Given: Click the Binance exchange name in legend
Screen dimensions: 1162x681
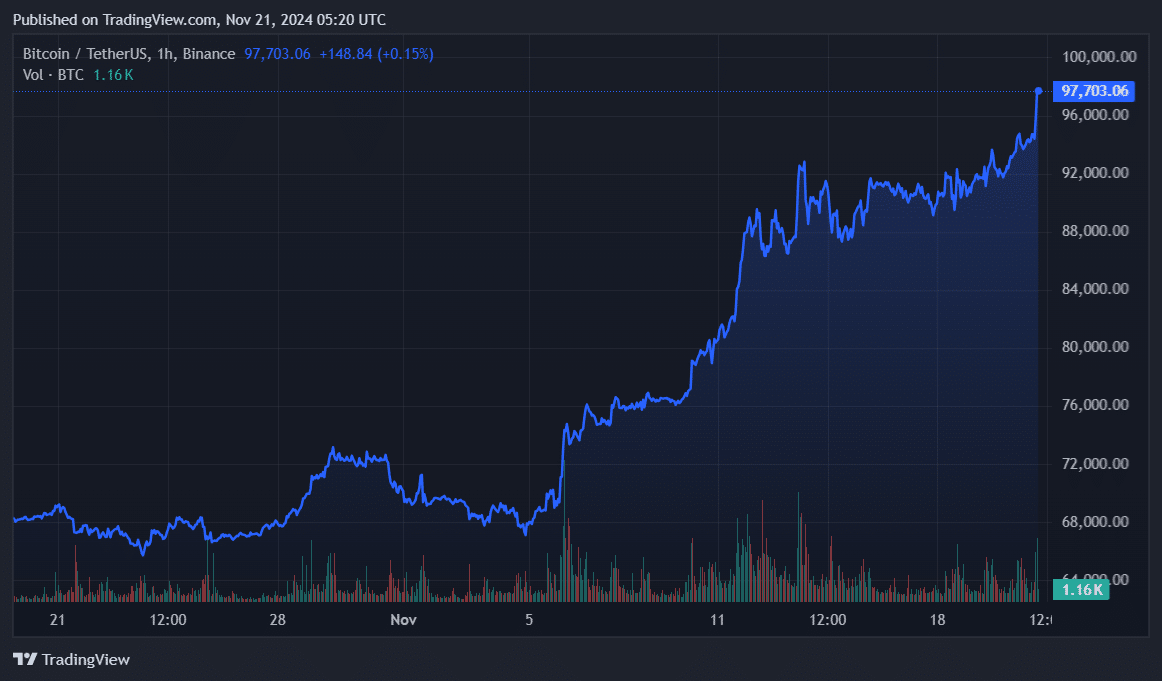Looking at the screenshot, I should pyautogui.click(x=209, y=54).
